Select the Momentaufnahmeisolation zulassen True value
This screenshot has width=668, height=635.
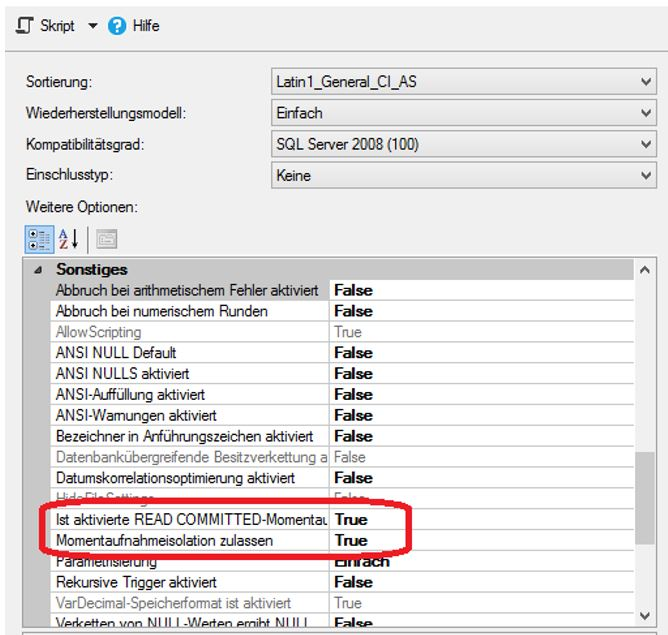pos(351,540)
